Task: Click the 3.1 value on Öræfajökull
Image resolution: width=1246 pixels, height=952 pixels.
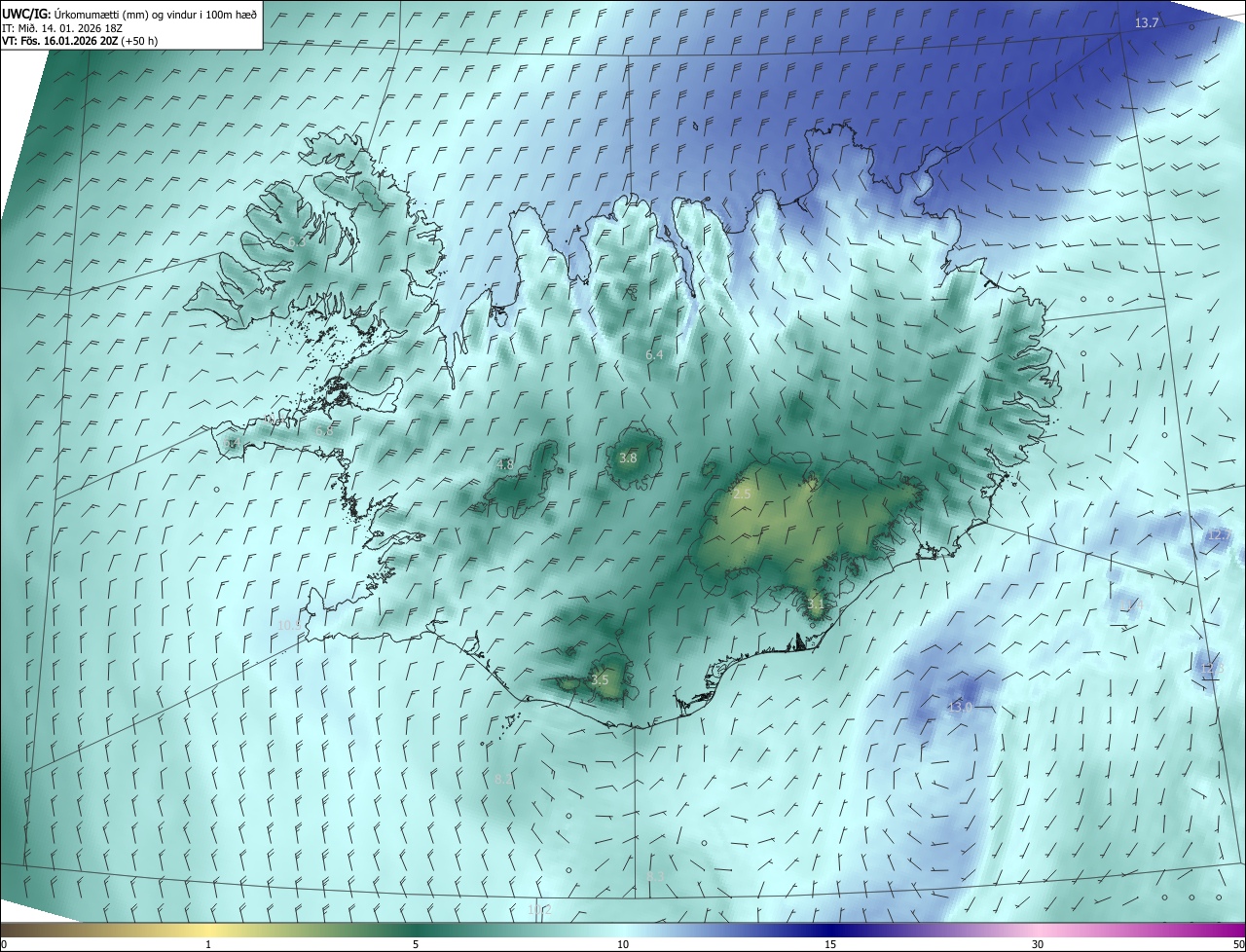Action: (x=816, y=604)
